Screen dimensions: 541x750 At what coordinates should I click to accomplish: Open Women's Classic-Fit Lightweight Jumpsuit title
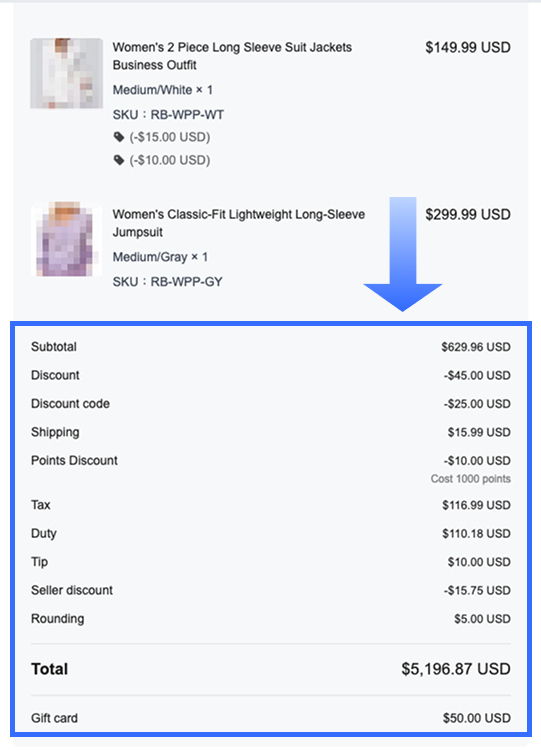[239, 223]
